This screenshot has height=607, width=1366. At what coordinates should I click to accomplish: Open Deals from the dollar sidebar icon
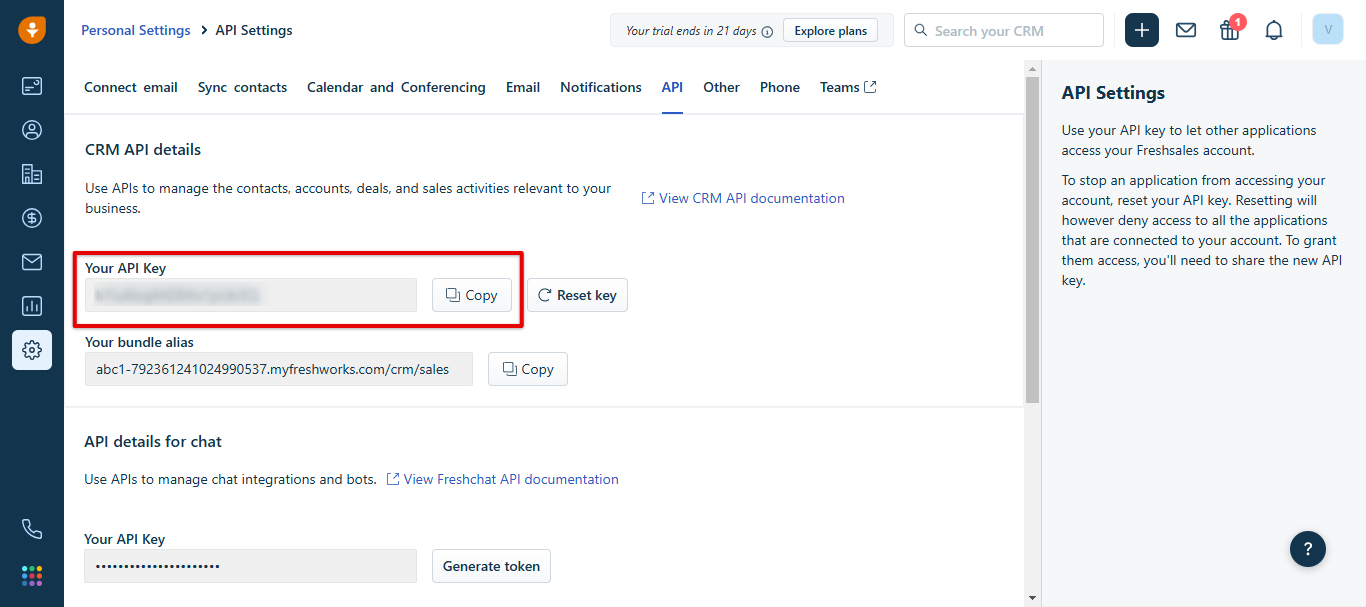(x=32, y=218)
